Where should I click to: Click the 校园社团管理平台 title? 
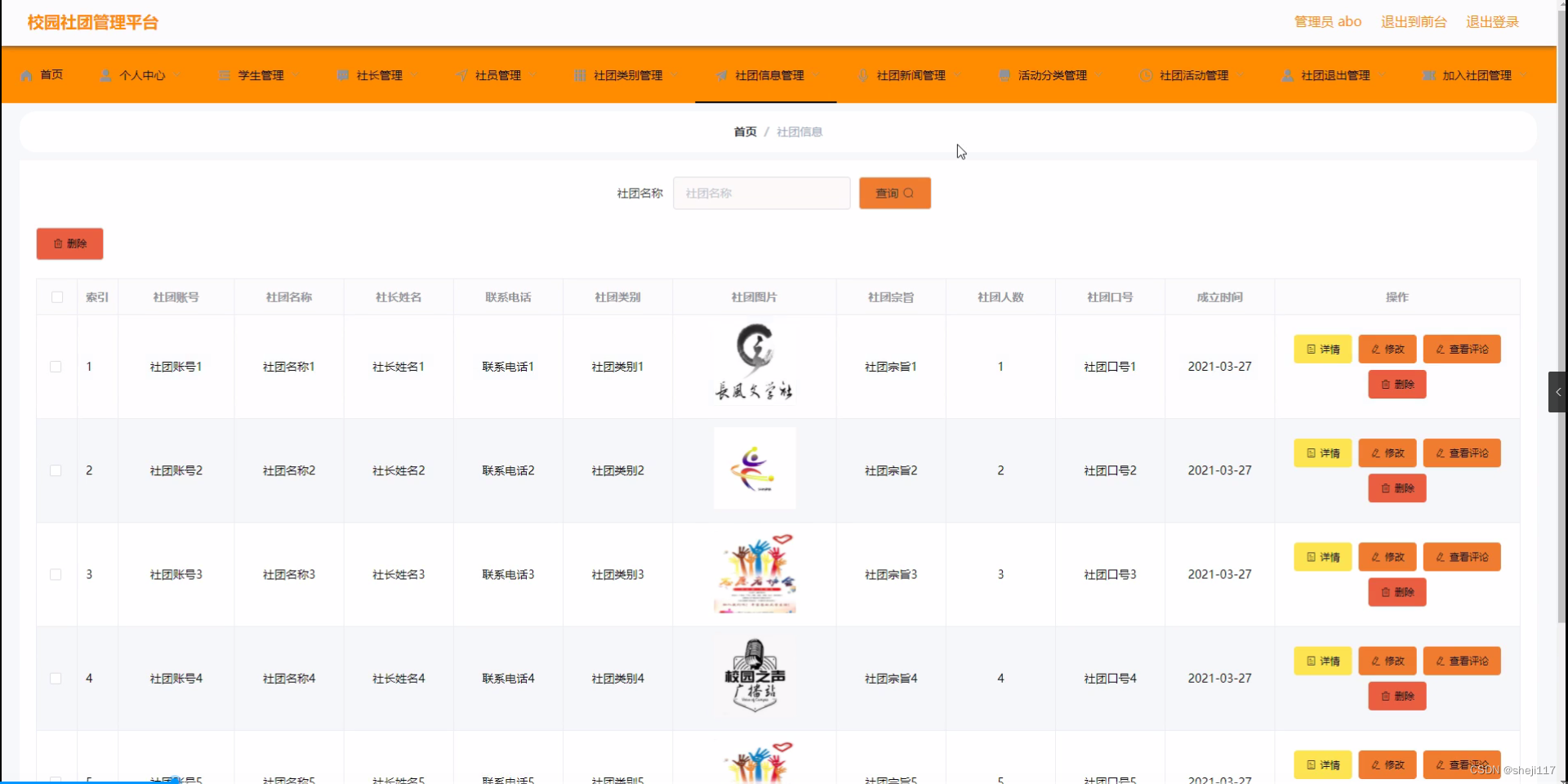(92, 22)
